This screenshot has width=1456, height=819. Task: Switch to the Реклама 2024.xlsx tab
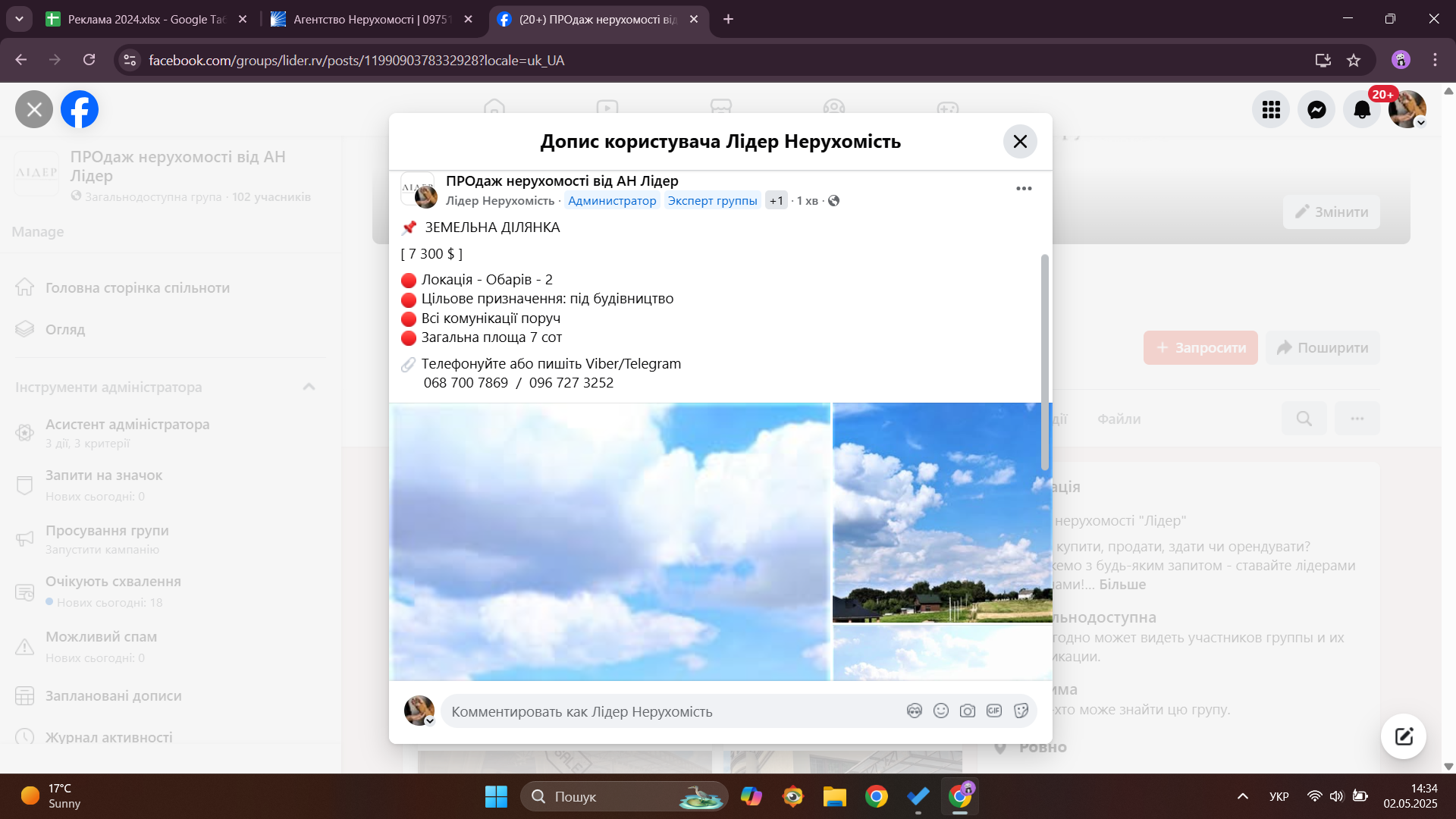tap(144, 19)
